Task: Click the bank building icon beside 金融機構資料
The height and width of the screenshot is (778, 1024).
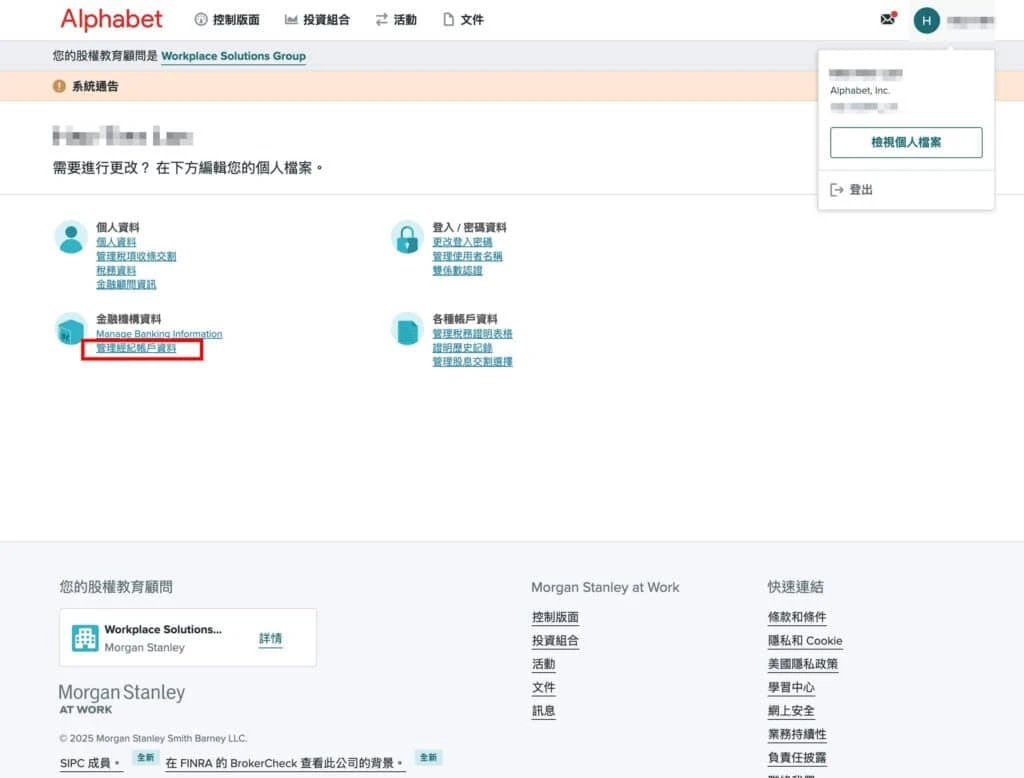Action: click(71, 329)
